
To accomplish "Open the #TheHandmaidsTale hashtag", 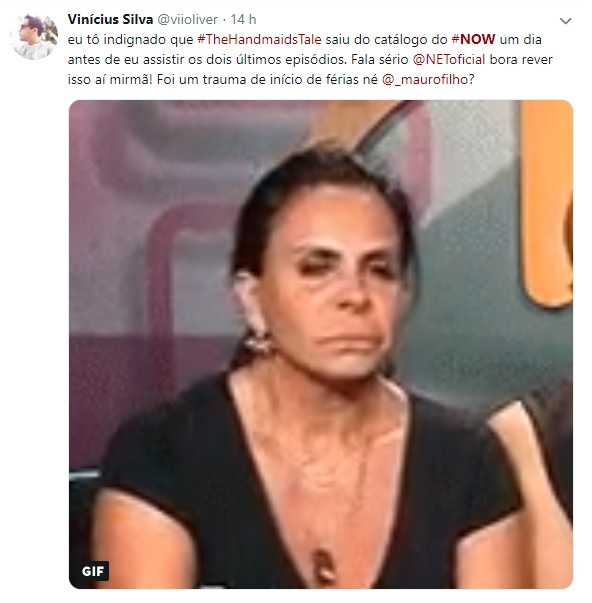I will pos(259,40).
